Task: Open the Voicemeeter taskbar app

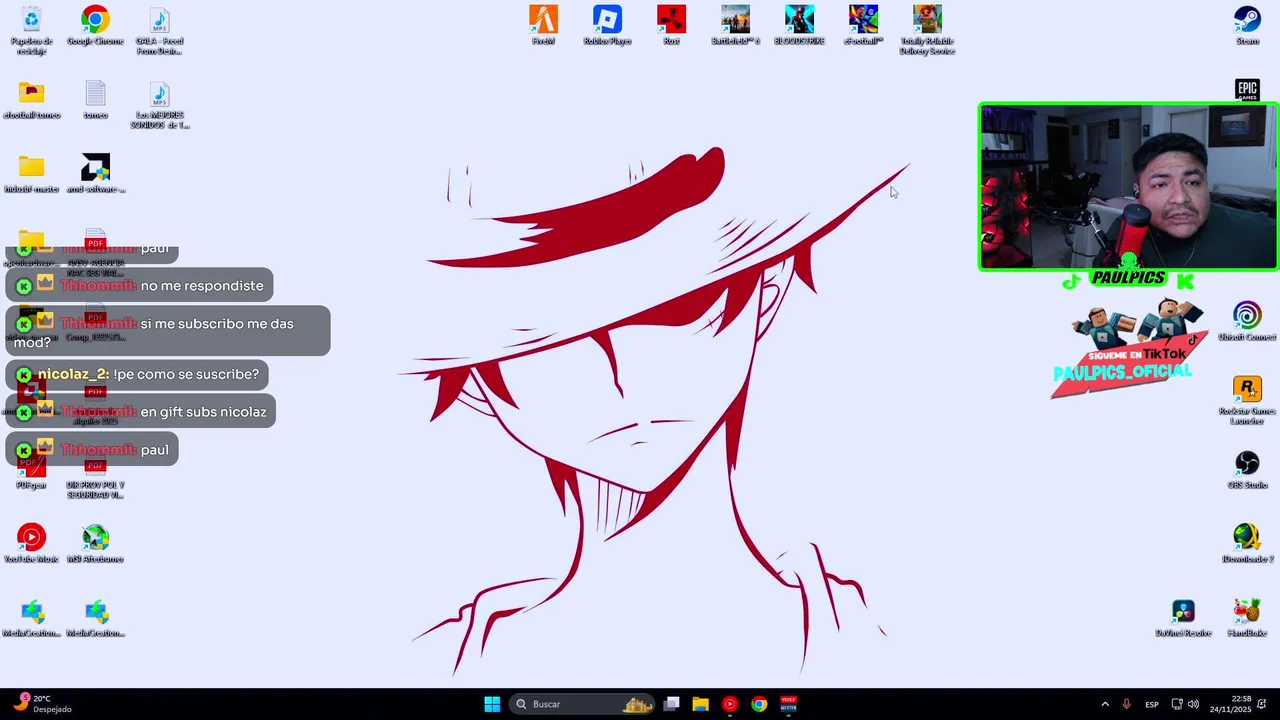Action: 788,704
